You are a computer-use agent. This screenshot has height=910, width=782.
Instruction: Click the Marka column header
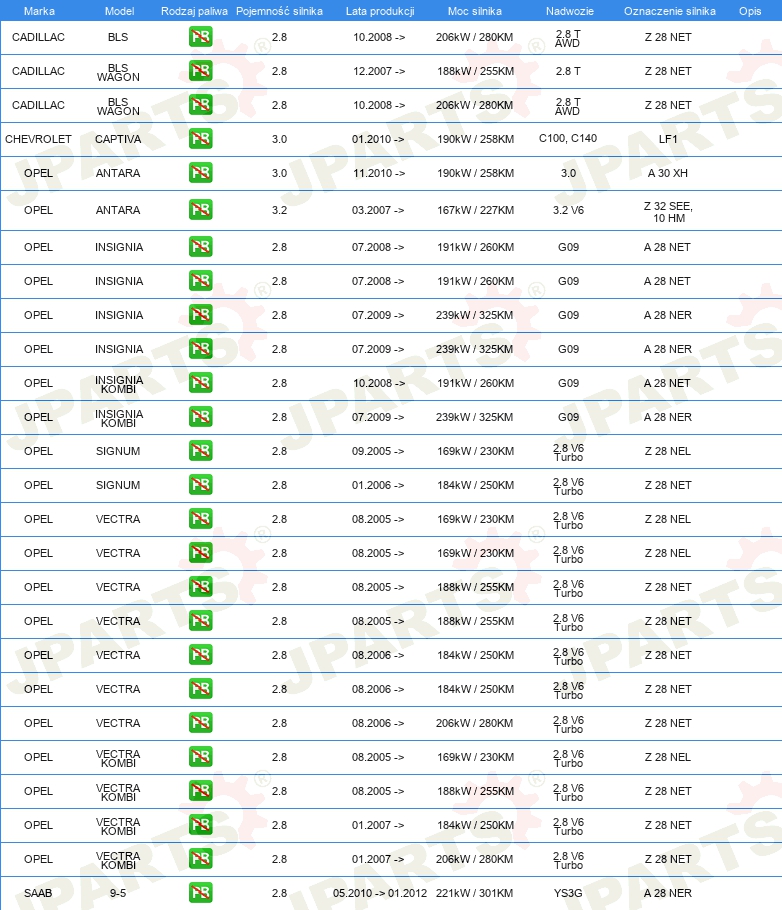click(x=39, y=11)
